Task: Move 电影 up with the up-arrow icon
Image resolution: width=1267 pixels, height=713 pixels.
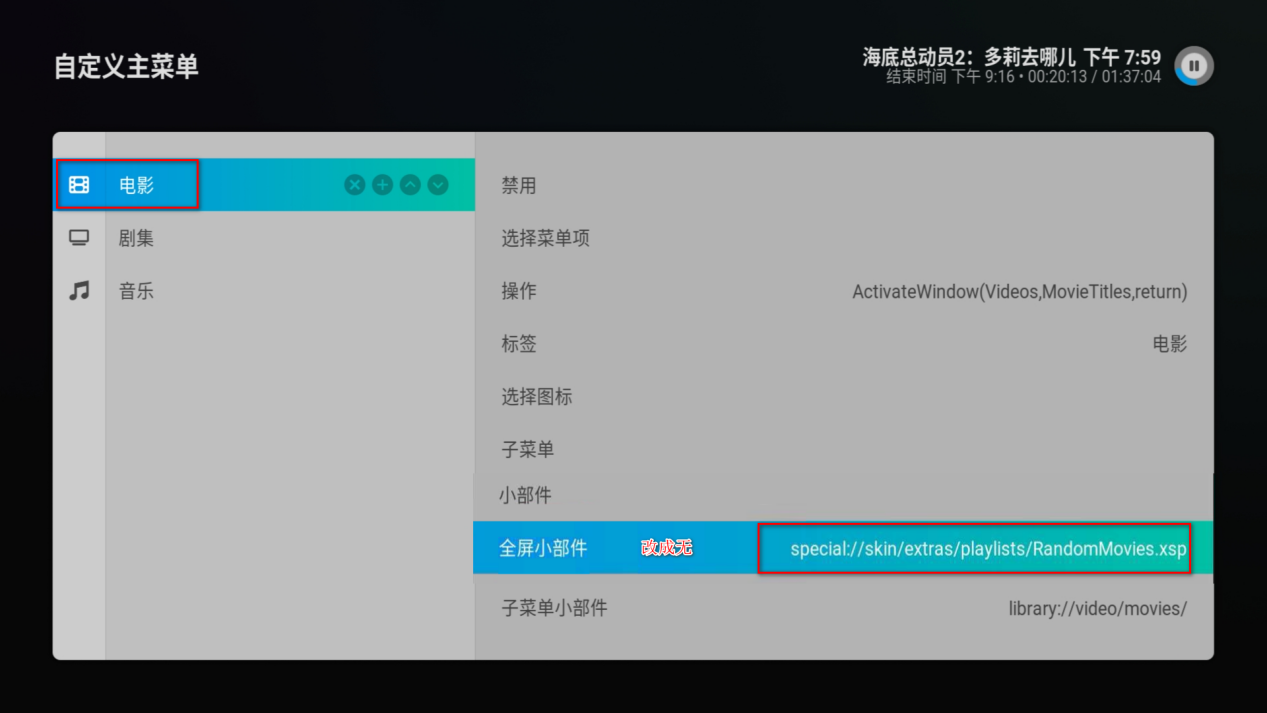Action: pos(410,185)
